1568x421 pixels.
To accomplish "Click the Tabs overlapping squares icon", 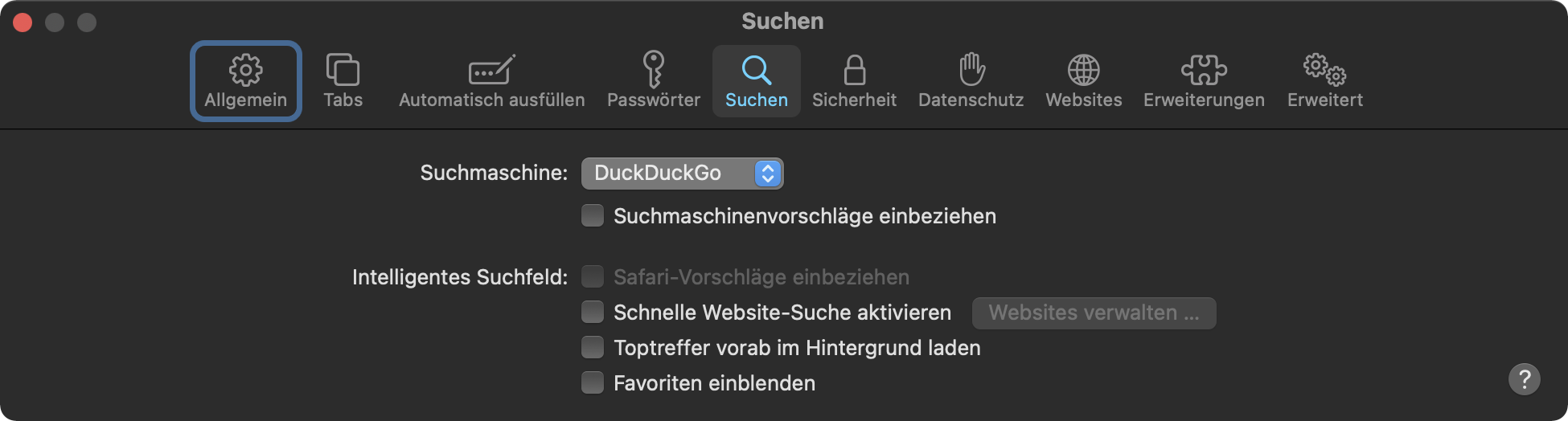I will [343, 70].
